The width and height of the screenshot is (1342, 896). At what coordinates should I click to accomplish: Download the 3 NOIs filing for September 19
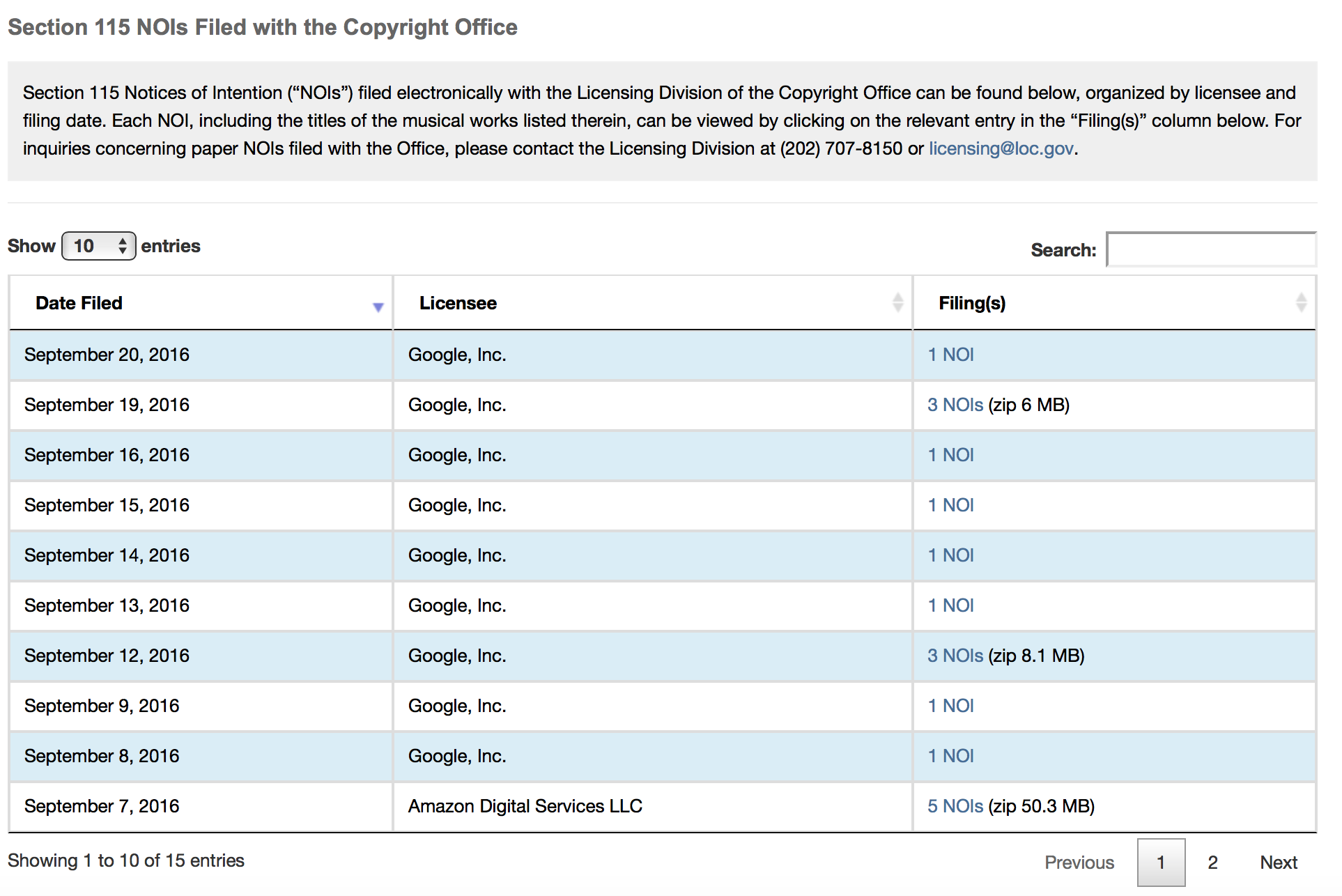click(x=955, y=405)
